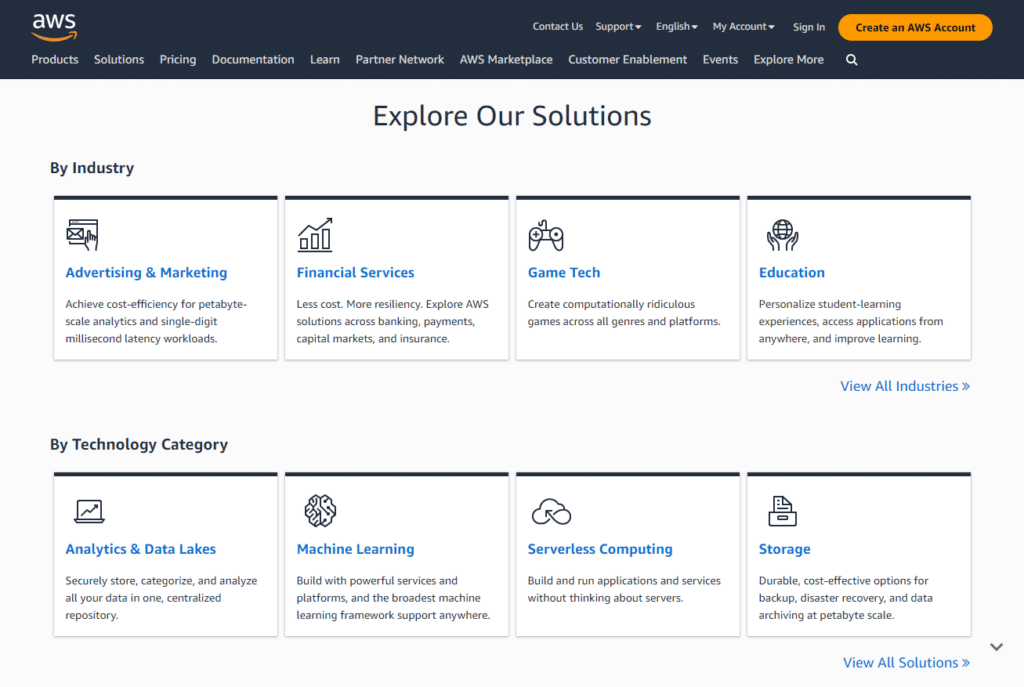1024x687 pixels.
Task: Open the Events menu item
Action: pyautogui.click(x=720, y=59)
